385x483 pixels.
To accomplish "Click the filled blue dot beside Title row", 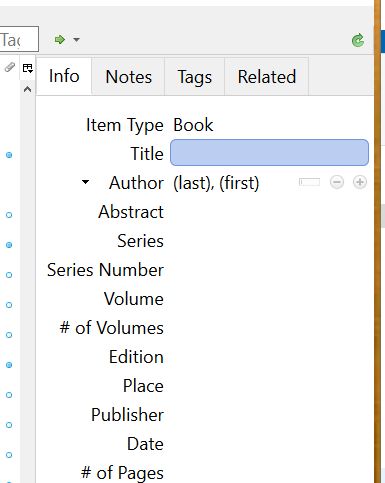I will point(9,155).
